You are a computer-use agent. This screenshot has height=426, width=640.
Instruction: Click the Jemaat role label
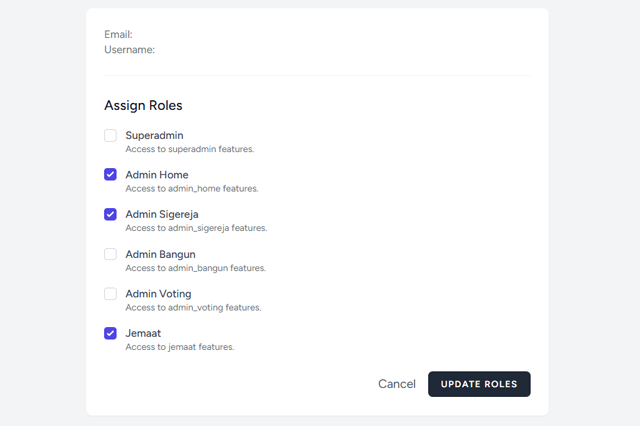coord(143,333)
